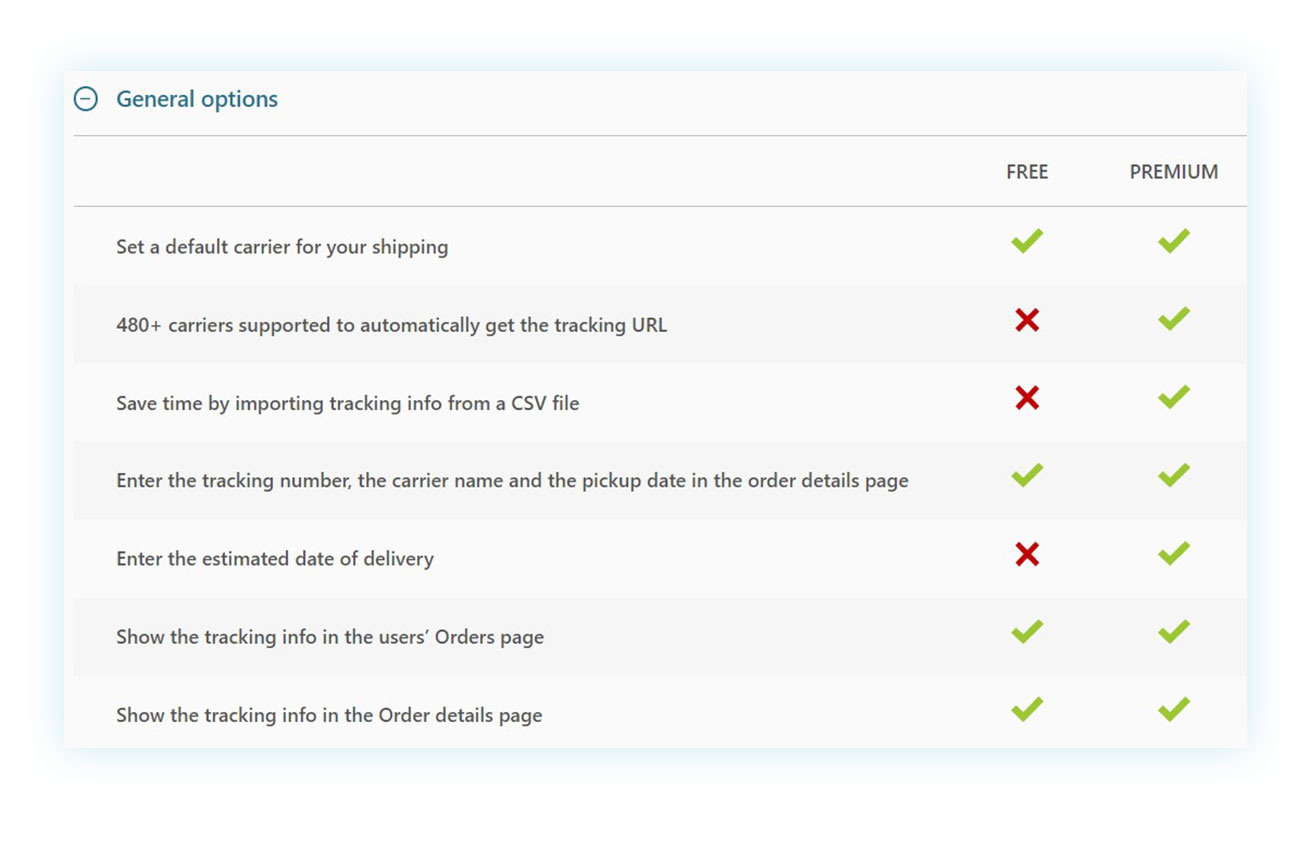Image resolution: width=1300 pixels, height=845 pixels.
Task: Click the Save time importing tracking info row
Action: pyautogui.click(x=346, y=403)
